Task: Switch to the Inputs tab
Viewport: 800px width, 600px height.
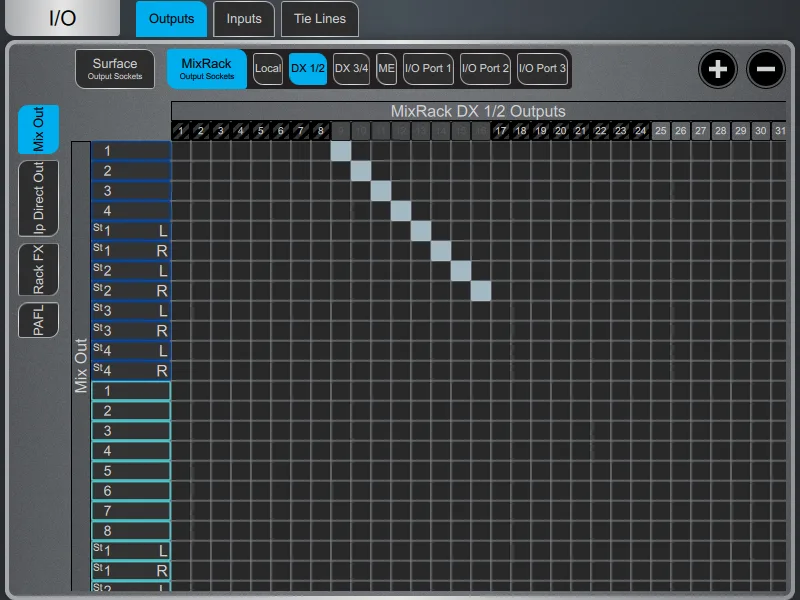Action: (x=244, y=19)
